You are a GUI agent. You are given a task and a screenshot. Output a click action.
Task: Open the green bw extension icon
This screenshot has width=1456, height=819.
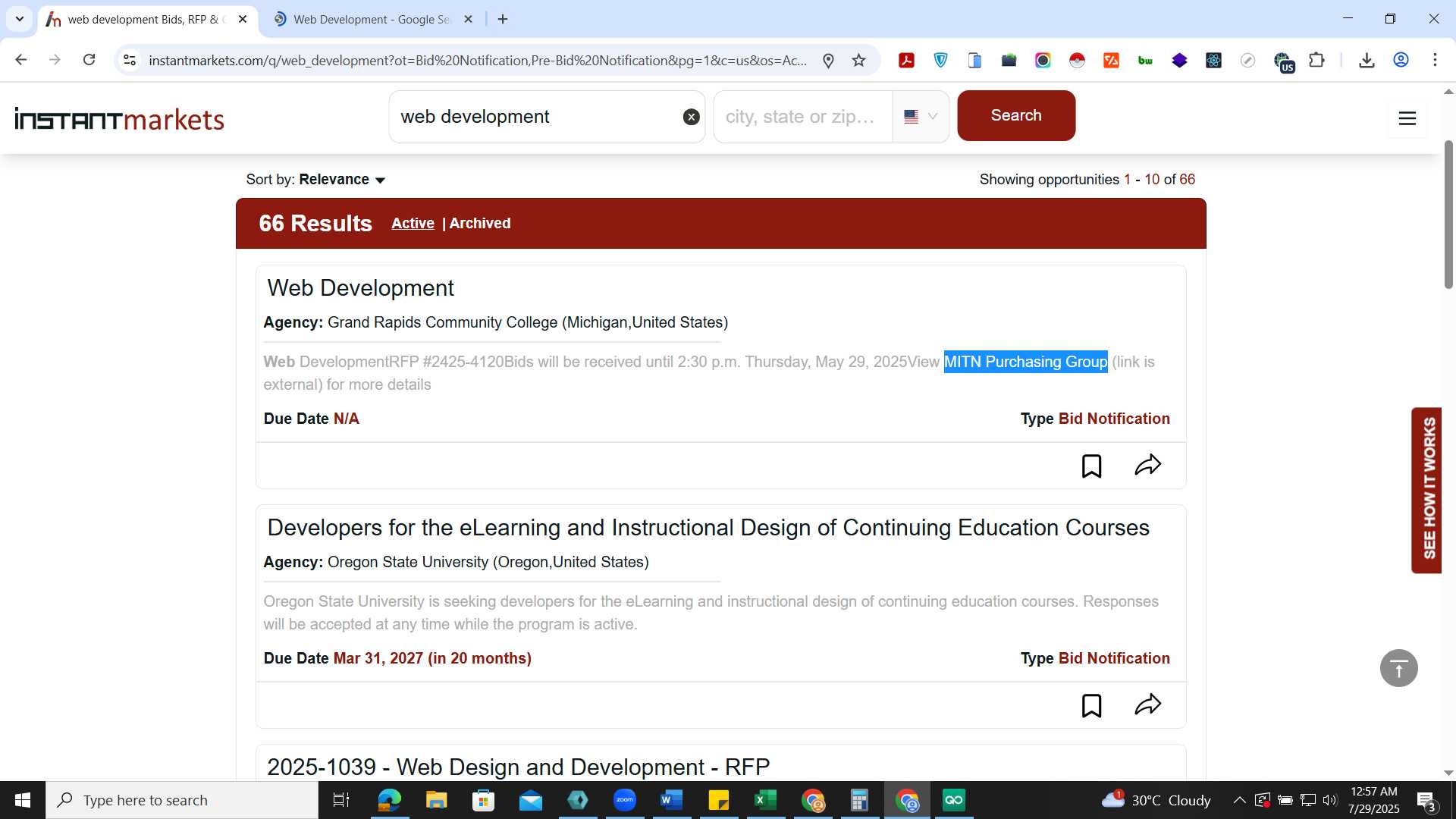(1145, 61)
